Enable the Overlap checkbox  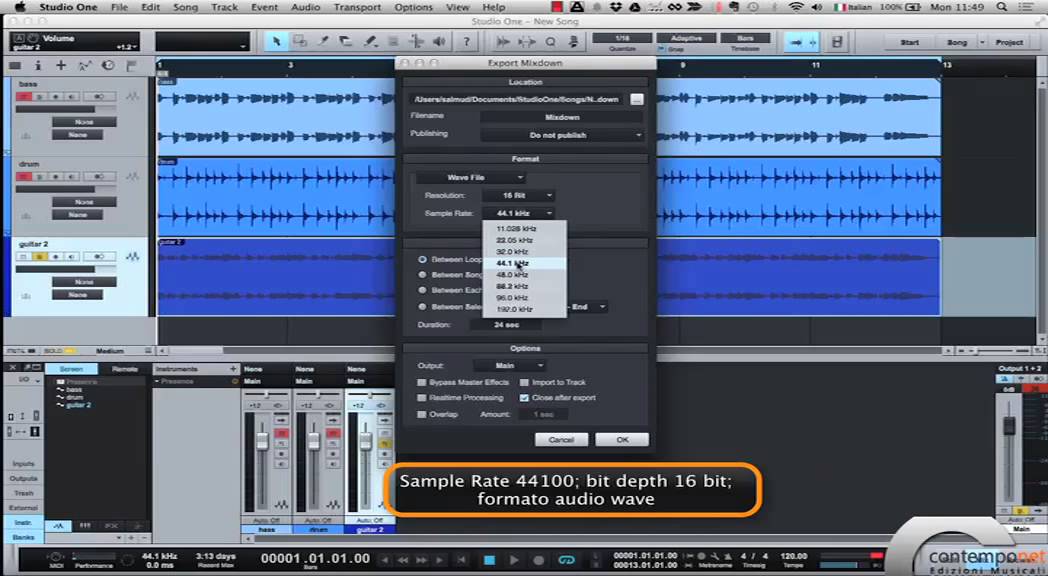point(422,414)
